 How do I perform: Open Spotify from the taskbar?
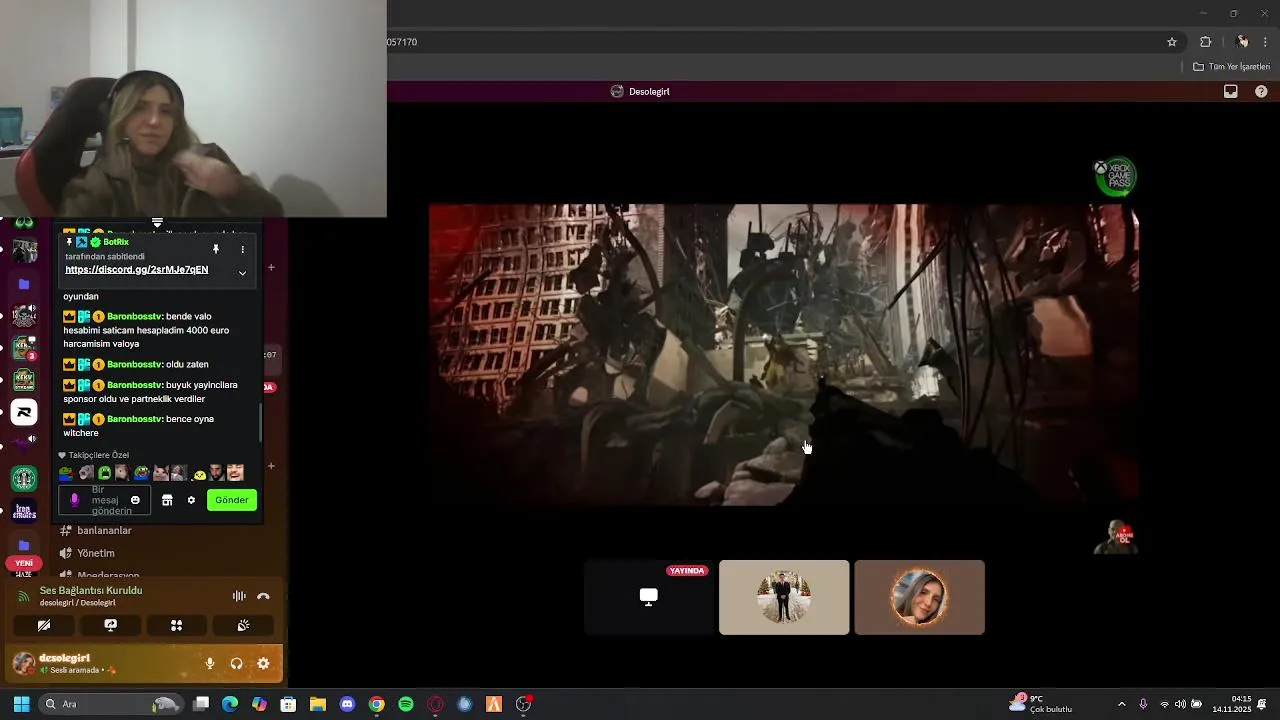406,704
